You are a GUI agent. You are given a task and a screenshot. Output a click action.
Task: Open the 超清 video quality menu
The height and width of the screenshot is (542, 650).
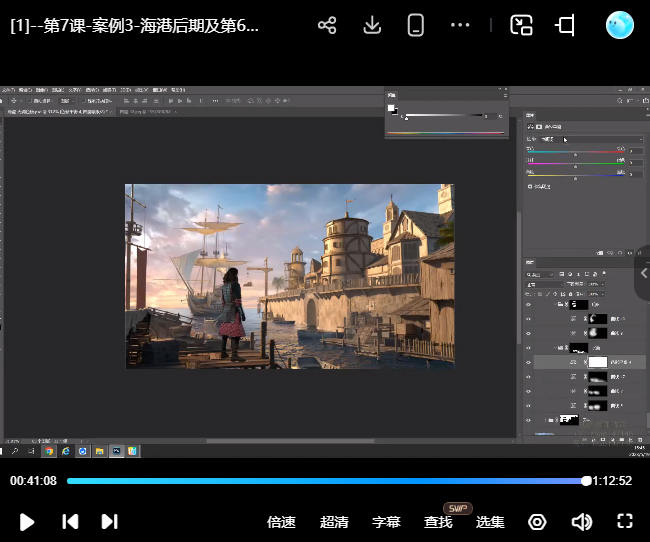334,522
